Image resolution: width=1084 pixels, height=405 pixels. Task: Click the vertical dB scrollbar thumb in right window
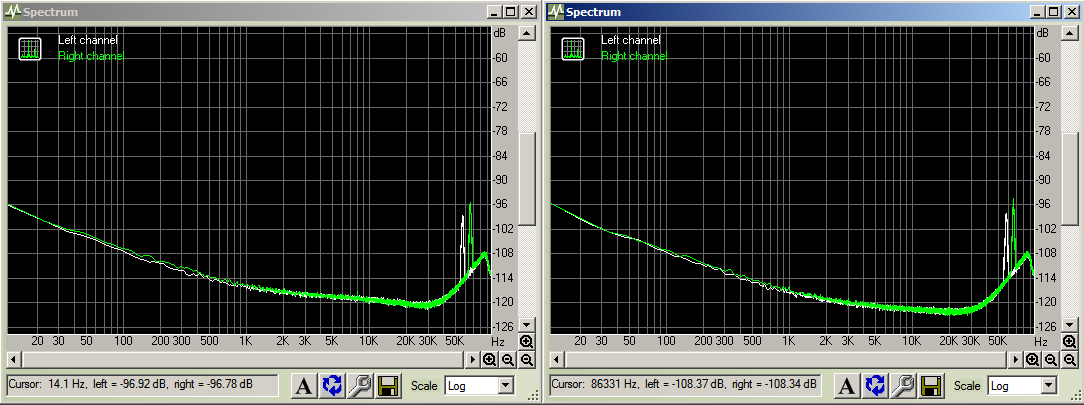tap(1070, 179)
